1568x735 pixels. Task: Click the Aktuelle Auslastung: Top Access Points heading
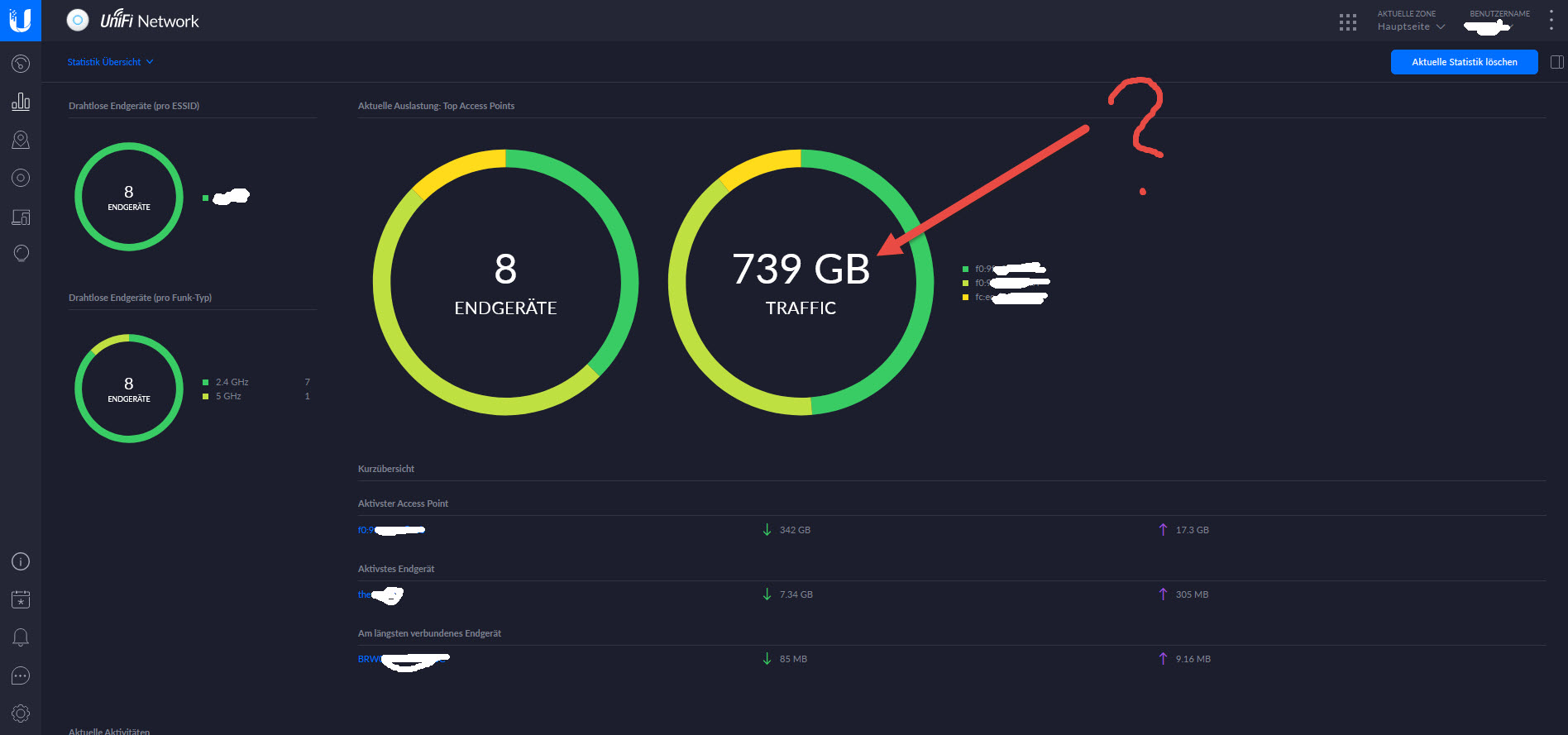436,106
